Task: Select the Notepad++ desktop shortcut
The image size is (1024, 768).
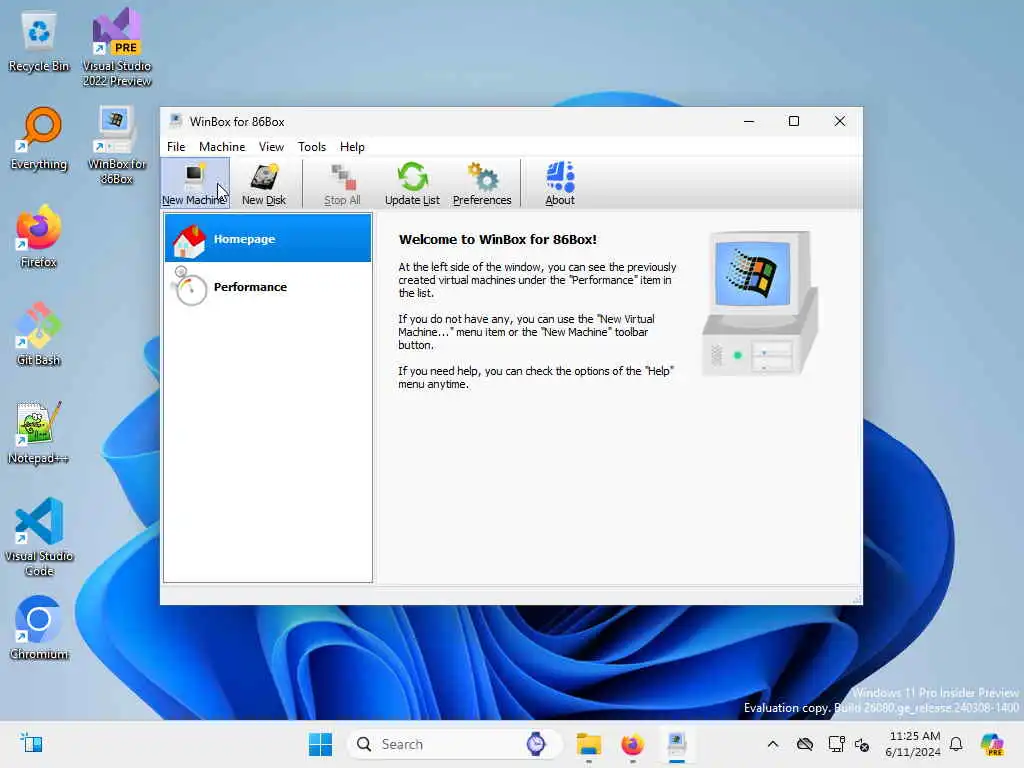Action: tap(39, 433)
